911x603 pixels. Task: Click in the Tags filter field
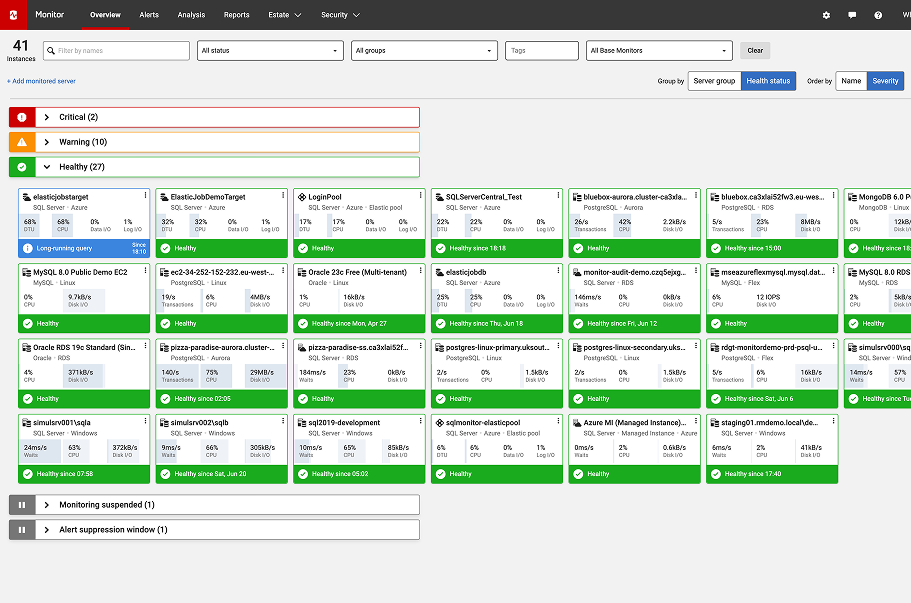(541, 51)
